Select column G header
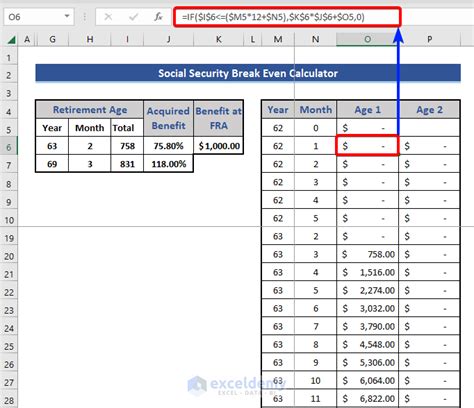This screenshot has height=408, width=474. click(52, 39)
